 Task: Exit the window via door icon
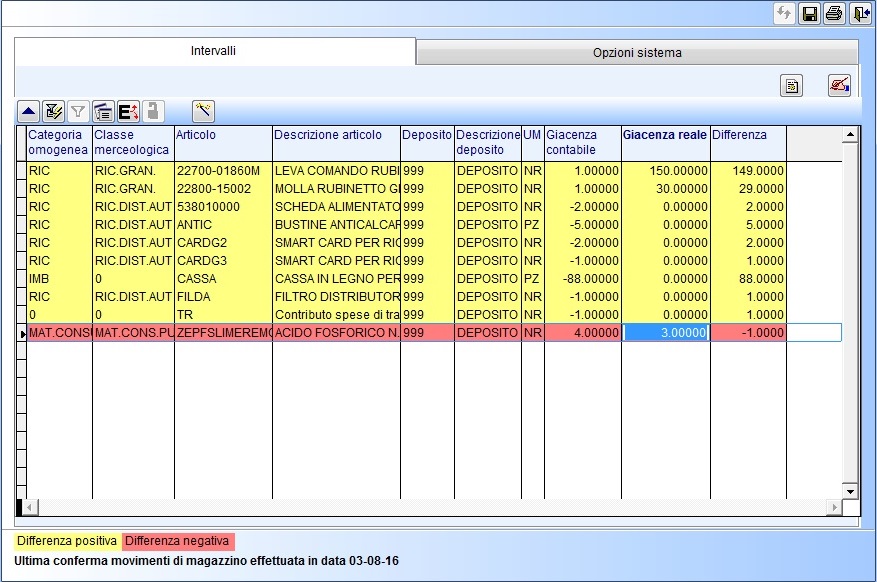860,13
